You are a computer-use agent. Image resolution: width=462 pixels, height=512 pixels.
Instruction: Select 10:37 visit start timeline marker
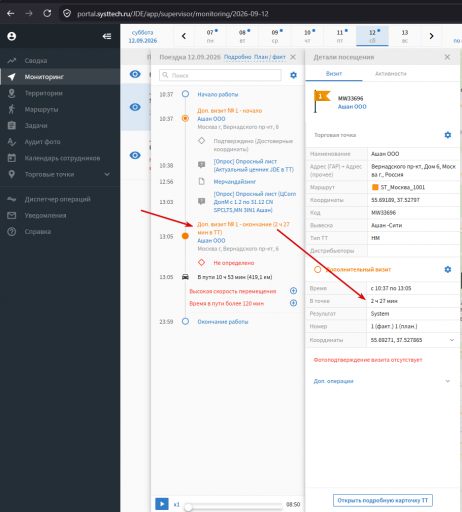tap(185, 118)
